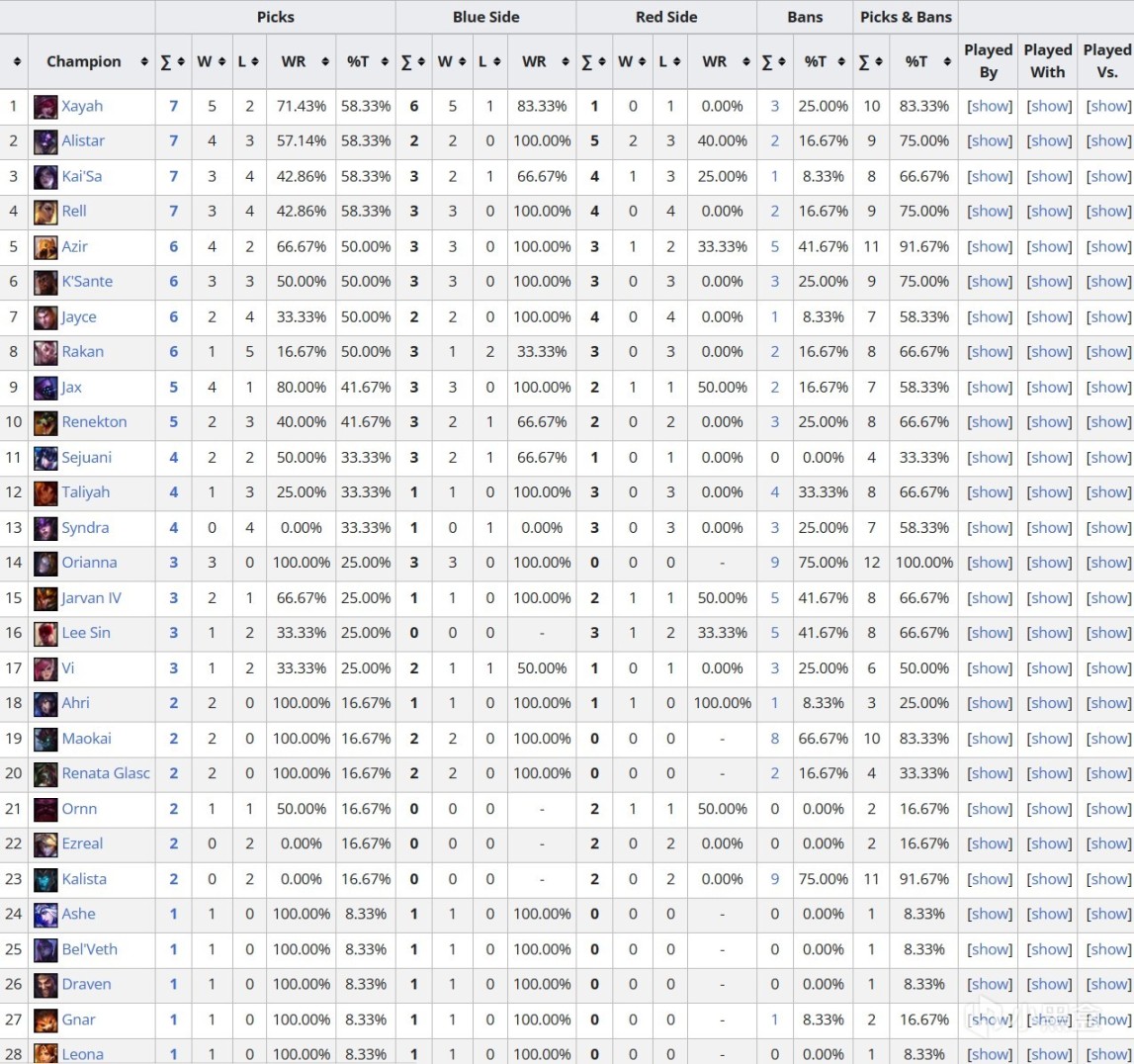Image resolution: width=1134 pixels, height=1064 pixels.
Task: Open Maokai's ban count 8 link
Action: tap(774, 739)
